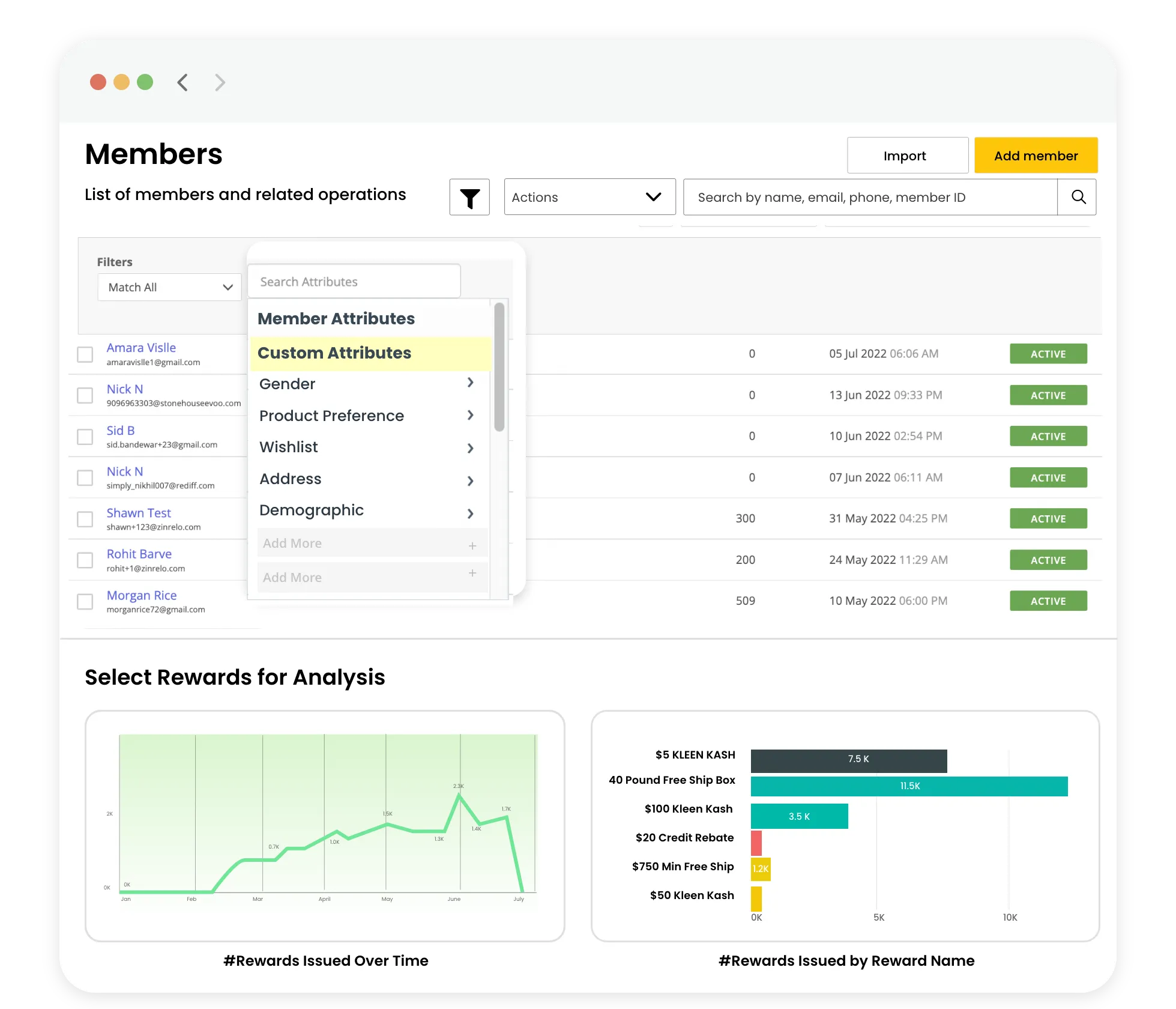
Task: Click ACTIVE badge in Morgan Rice row
Action: pos(1048,601)
